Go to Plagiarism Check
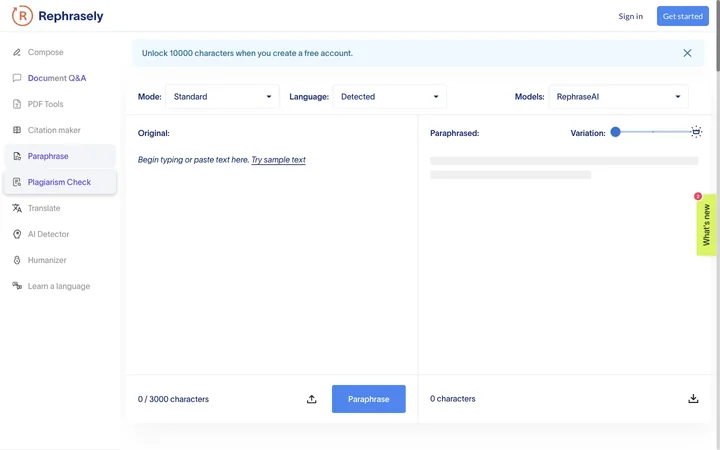Screen dimensions: 720x450 tap(60, 182)
